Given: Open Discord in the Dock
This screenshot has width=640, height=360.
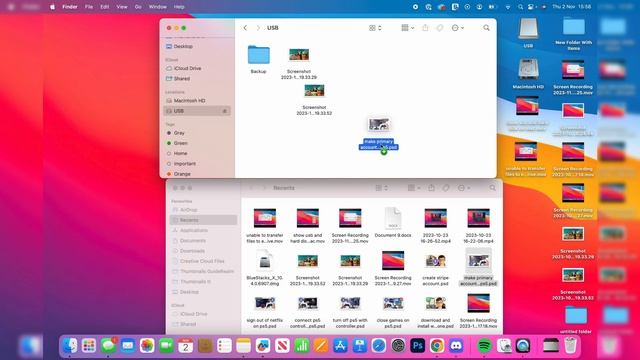Looking at the screenshot, I should (x=456, y=346).
